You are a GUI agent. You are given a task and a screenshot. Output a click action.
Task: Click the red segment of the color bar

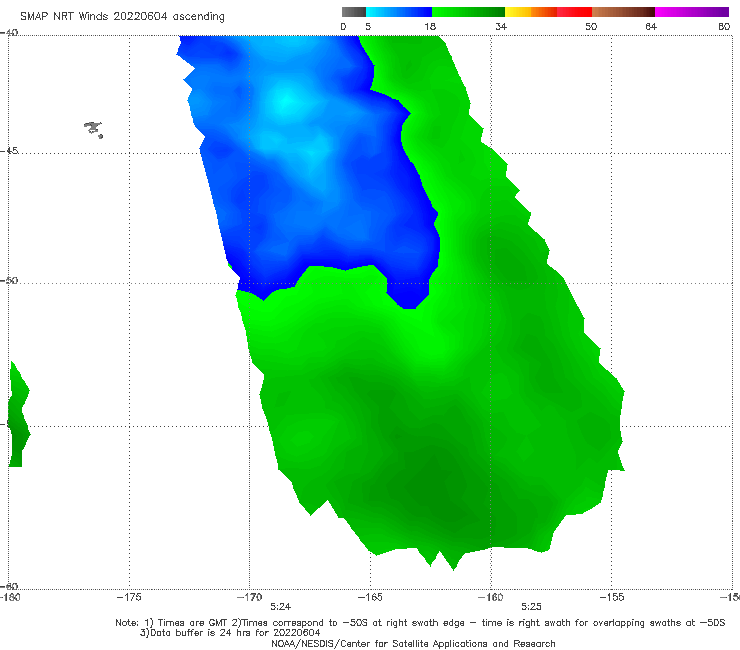click(574, 12)
